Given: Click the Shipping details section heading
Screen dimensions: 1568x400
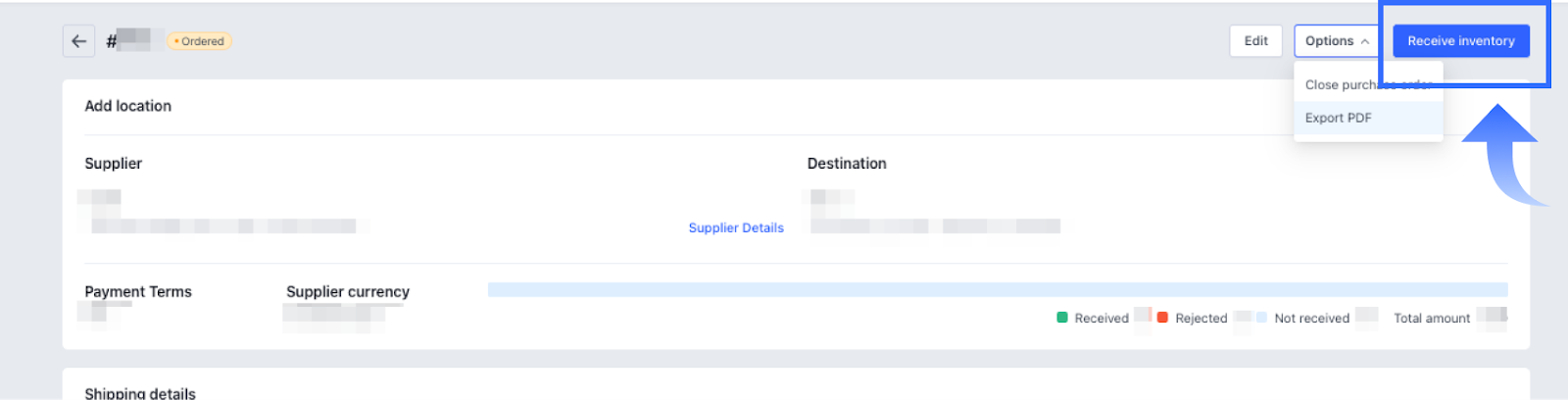Looking at the screenshot, I should click(x=140, y=393).
